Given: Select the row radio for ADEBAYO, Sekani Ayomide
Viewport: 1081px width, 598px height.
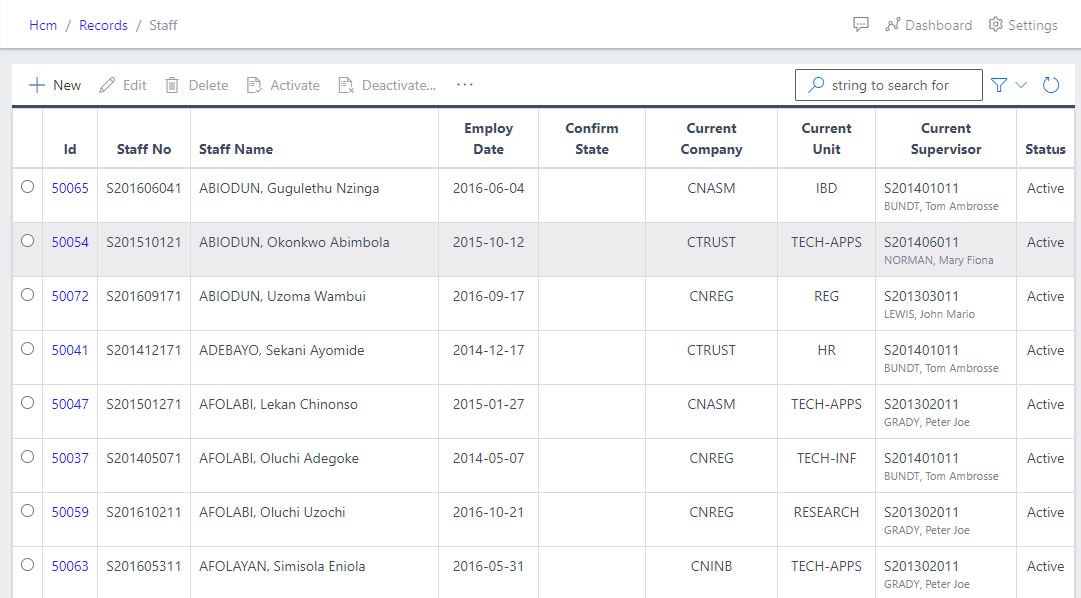Looking at the screenshot, I should click(x=27, y=349).
